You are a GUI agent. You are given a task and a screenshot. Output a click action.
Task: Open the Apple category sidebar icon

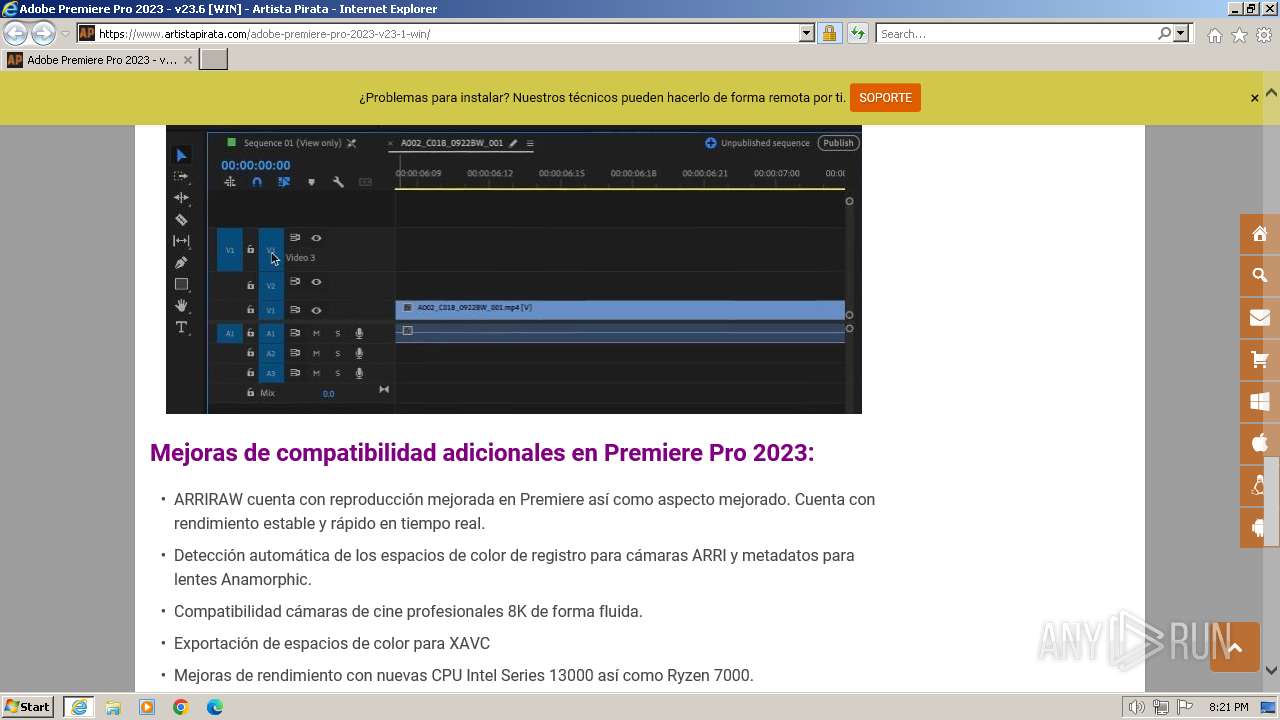coord(1260,443)
